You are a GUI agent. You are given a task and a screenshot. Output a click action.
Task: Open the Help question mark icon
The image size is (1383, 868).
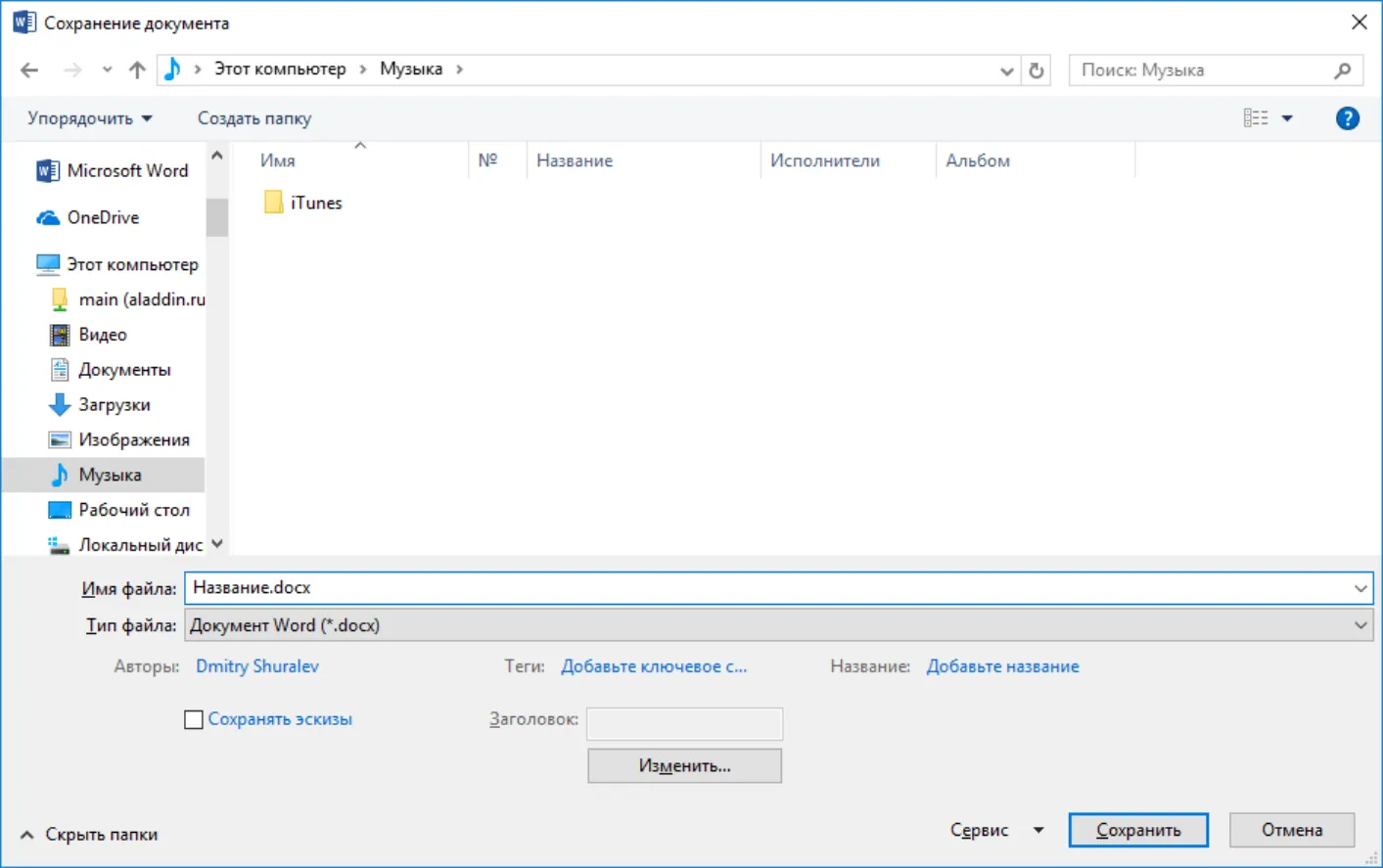click(x=1348, y=118)
